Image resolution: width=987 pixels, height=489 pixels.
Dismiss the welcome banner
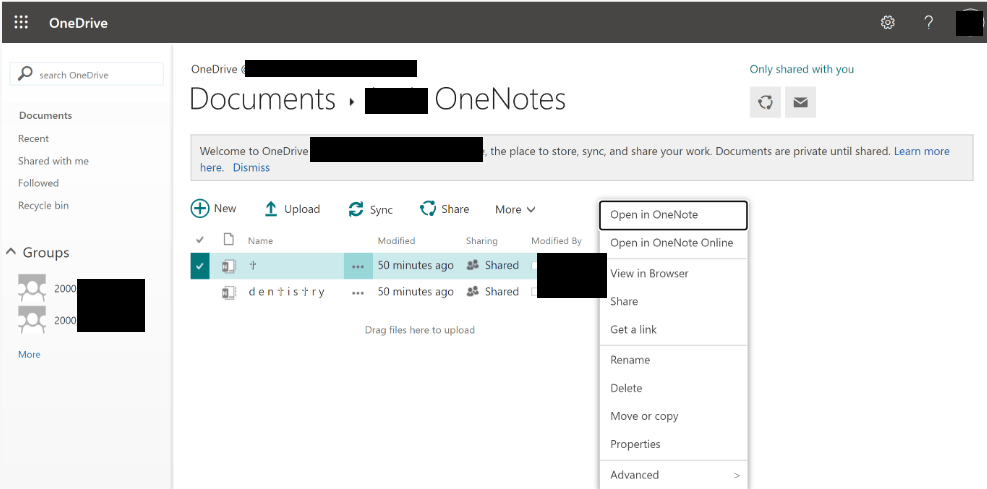point(251,167)
